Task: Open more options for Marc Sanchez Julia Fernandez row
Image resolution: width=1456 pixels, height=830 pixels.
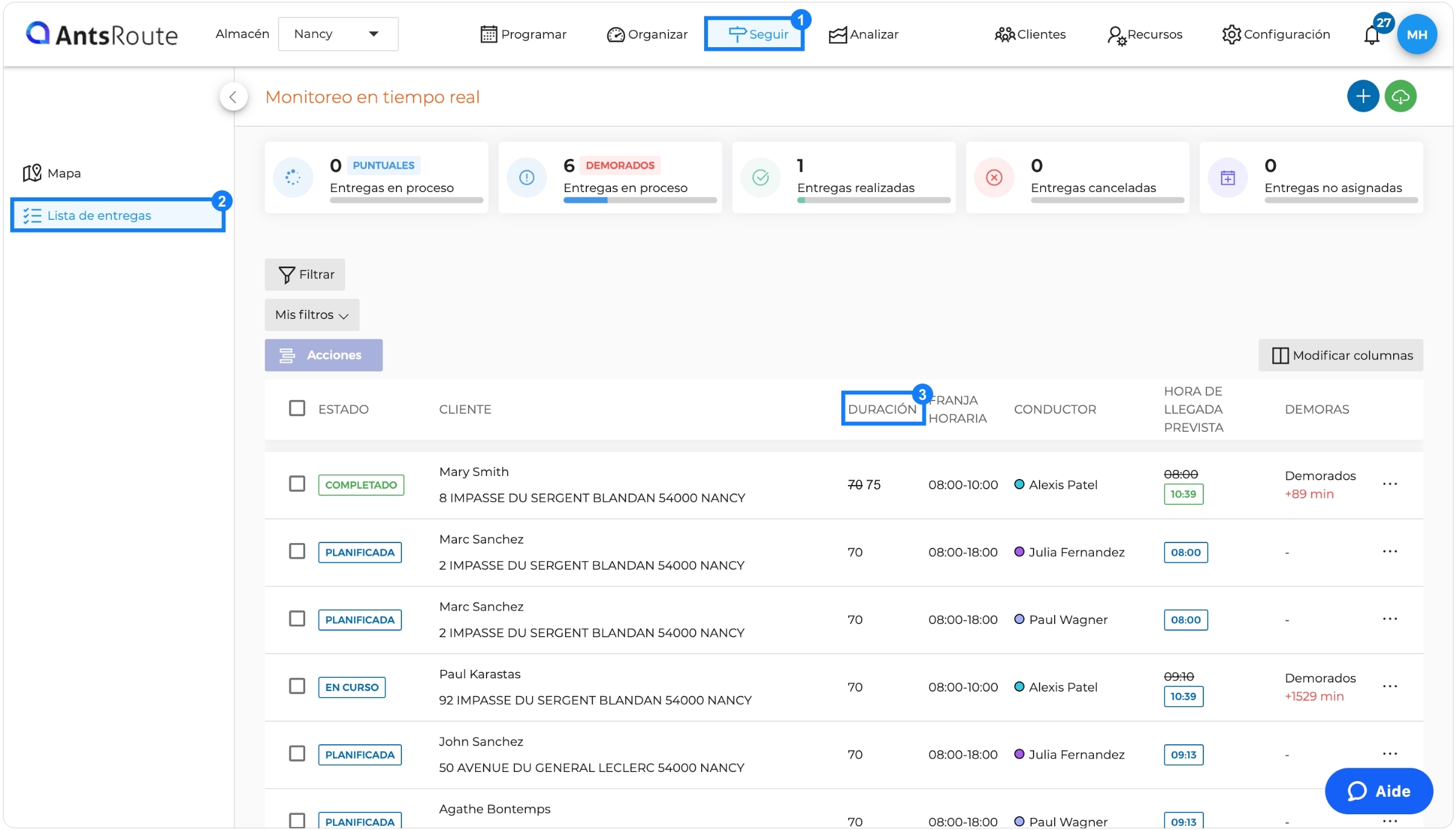Action: [1390, 552]
